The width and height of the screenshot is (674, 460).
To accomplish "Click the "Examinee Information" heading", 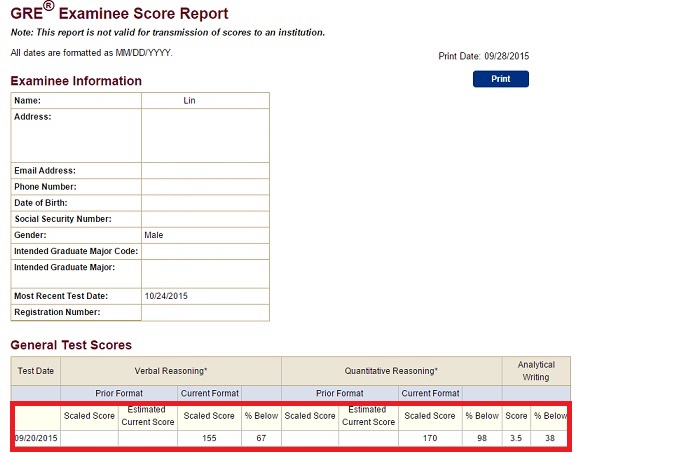I will point(76,81).
